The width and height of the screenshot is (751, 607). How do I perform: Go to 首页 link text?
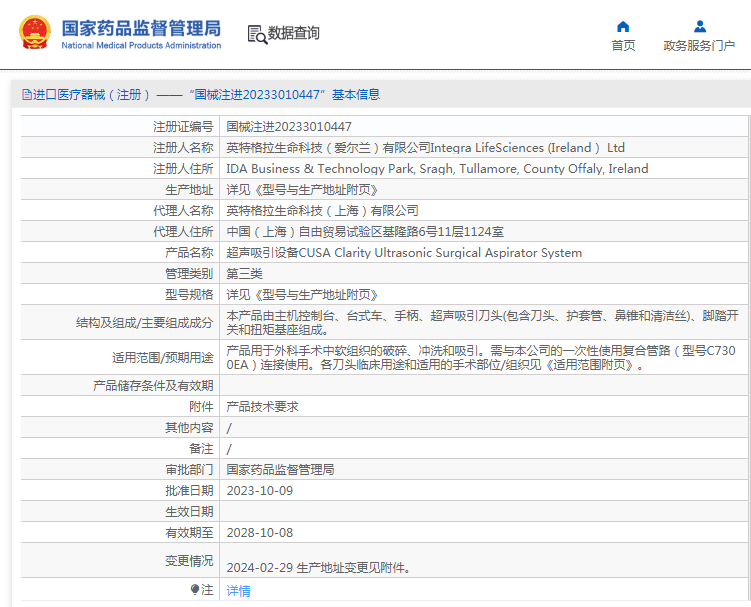623,46
